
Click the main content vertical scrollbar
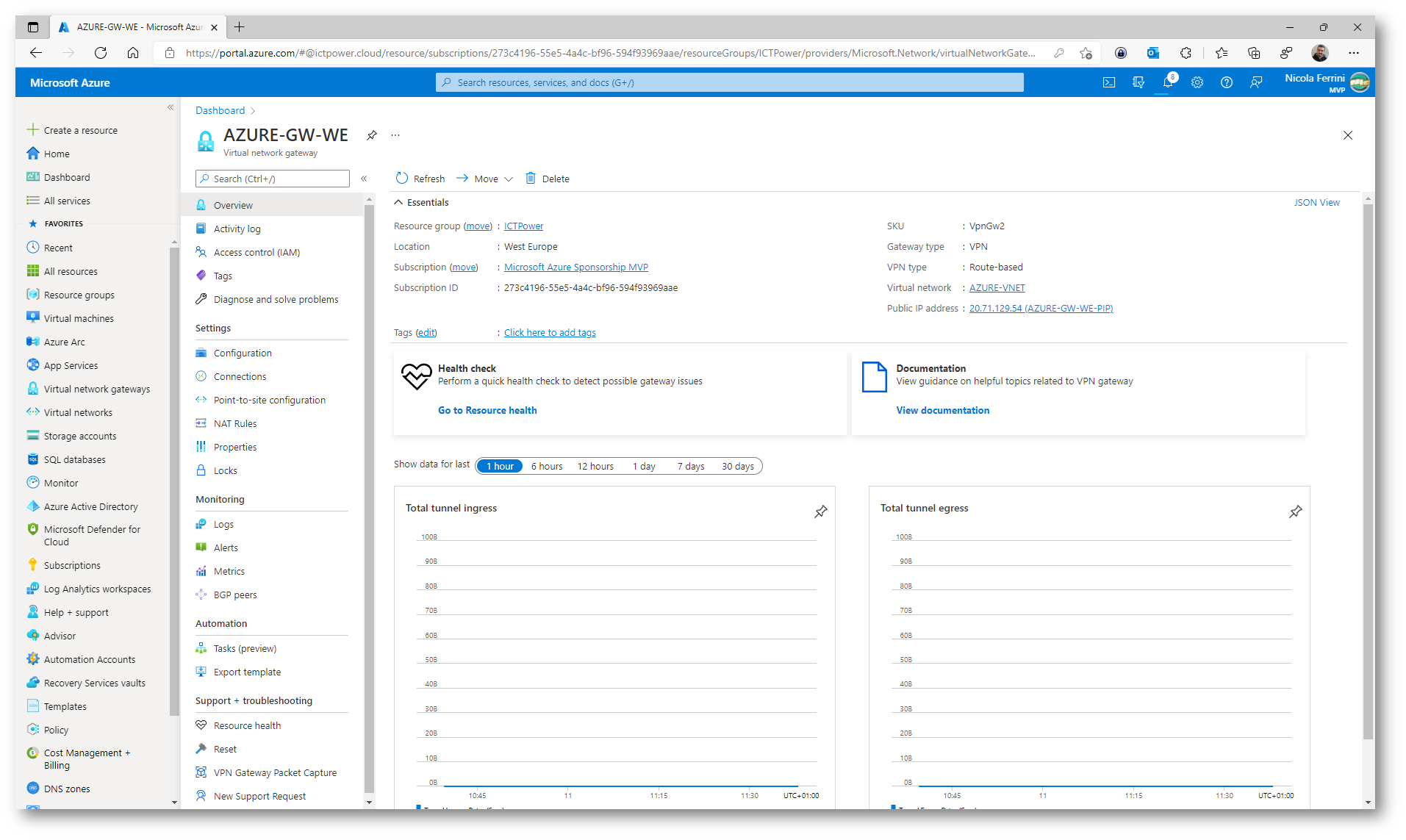pos(1368,470)
